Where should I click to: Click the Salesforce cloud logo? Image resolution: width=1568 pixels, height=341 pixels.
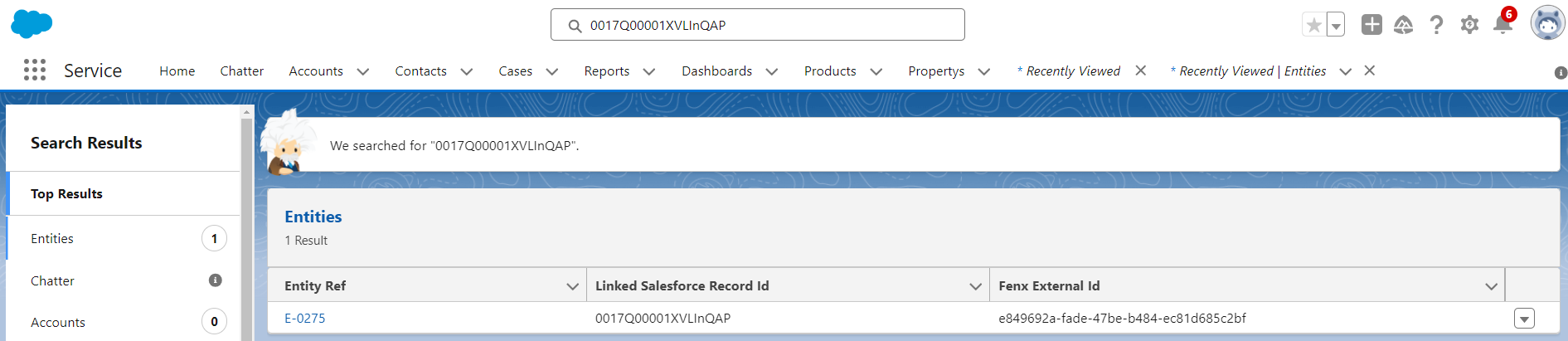coord(32,24)
